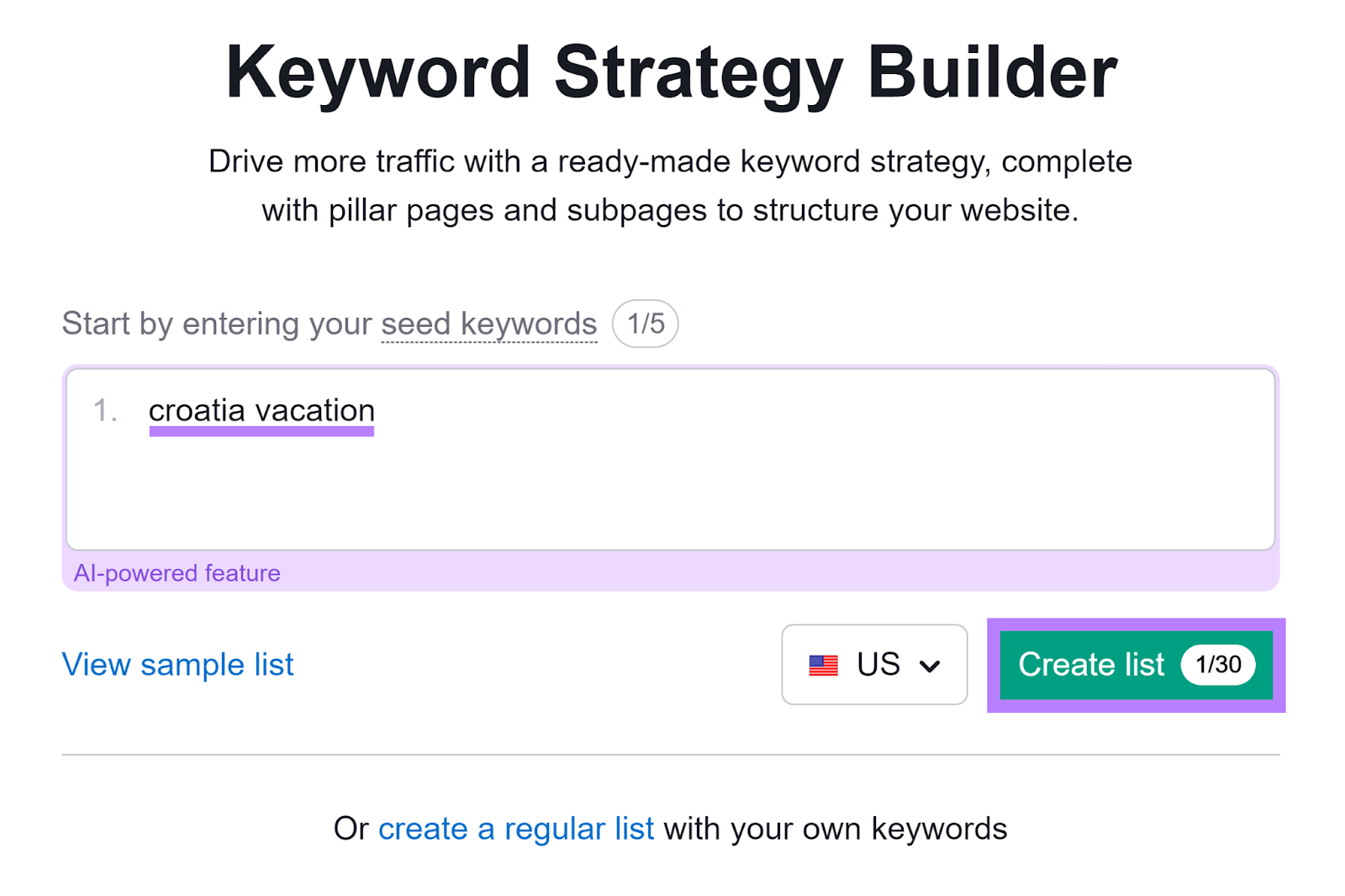Click the 1/30 badge inside Create list
Image resolution: width=1345 pixels, height=896 pixels.
click(1218, 664)
